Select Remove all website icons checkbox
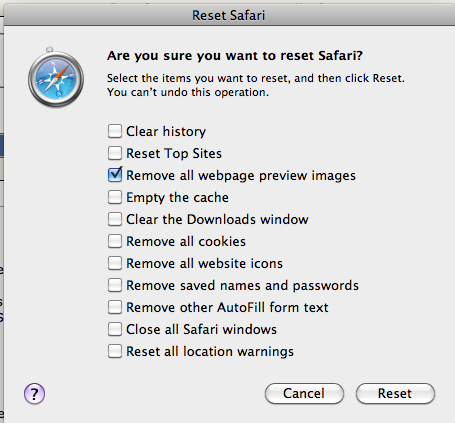This screenshot has height=423, width=455. [115, 263]
